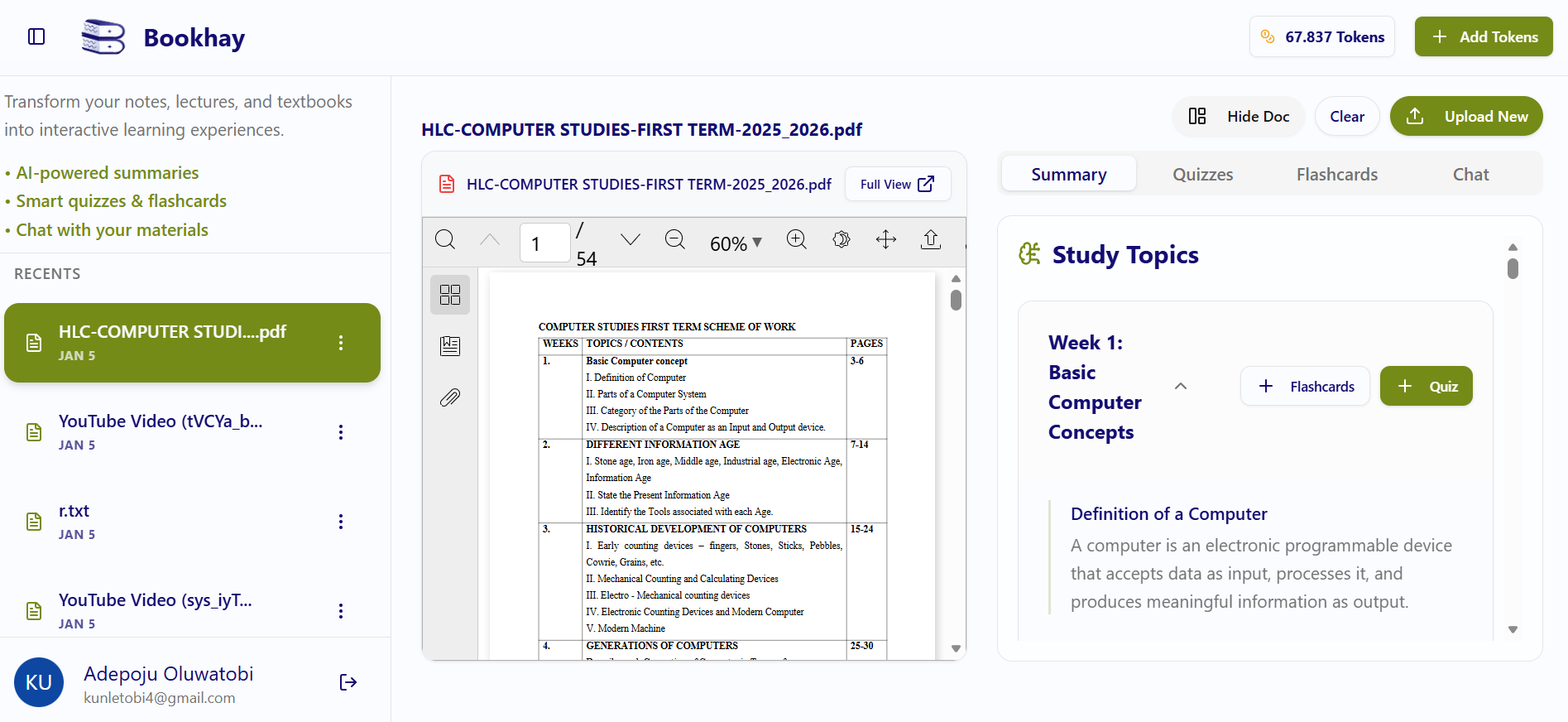1568x722 pixels.
Task: Open options menu for r.txt file
Action: click(x=341, y=522)
